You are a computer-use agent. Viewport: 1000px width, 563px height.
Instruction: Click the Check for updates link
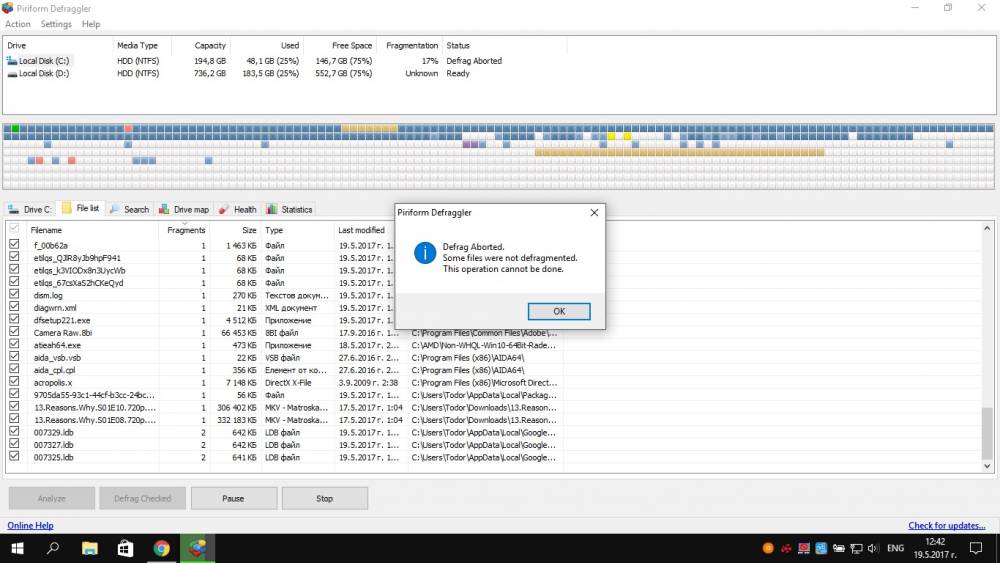coord(946,525)
